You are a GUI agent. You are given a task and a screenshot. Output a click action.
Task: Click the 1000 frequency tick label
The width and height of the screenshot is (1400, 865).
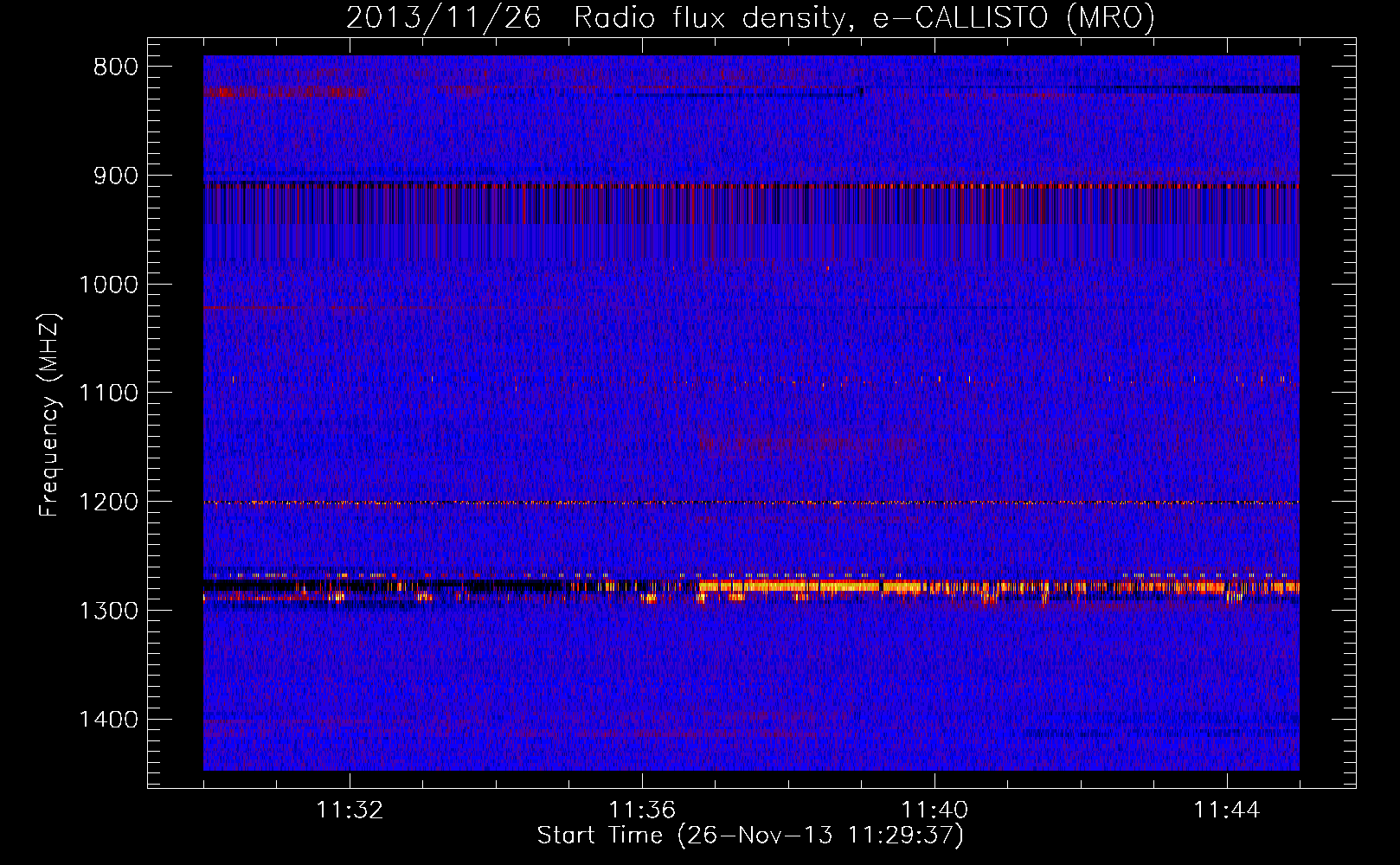pyautogui.click(x=107, y=285)
